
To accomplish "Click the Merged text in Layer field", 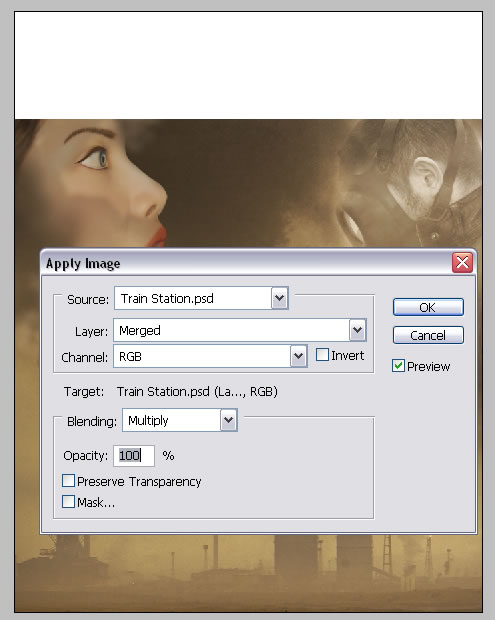I will (x=140, y=331).
